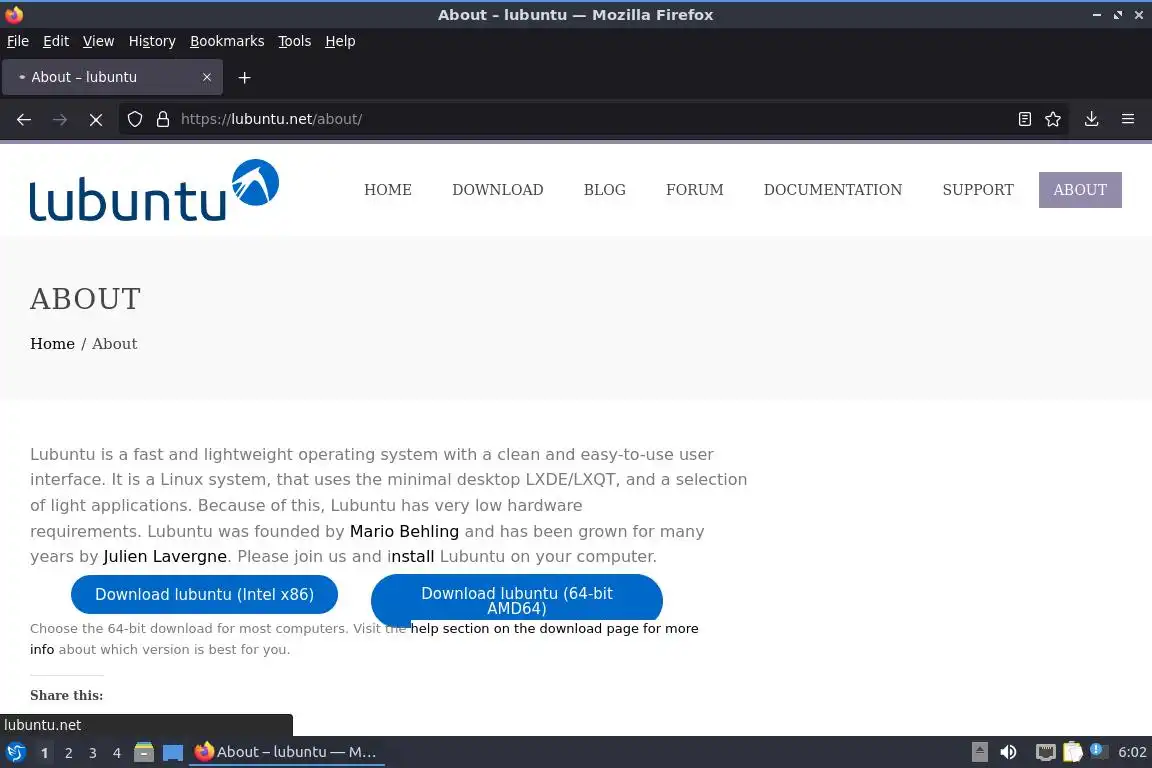
Task: Open the removable media eject icon
Action: pos(979,752)
